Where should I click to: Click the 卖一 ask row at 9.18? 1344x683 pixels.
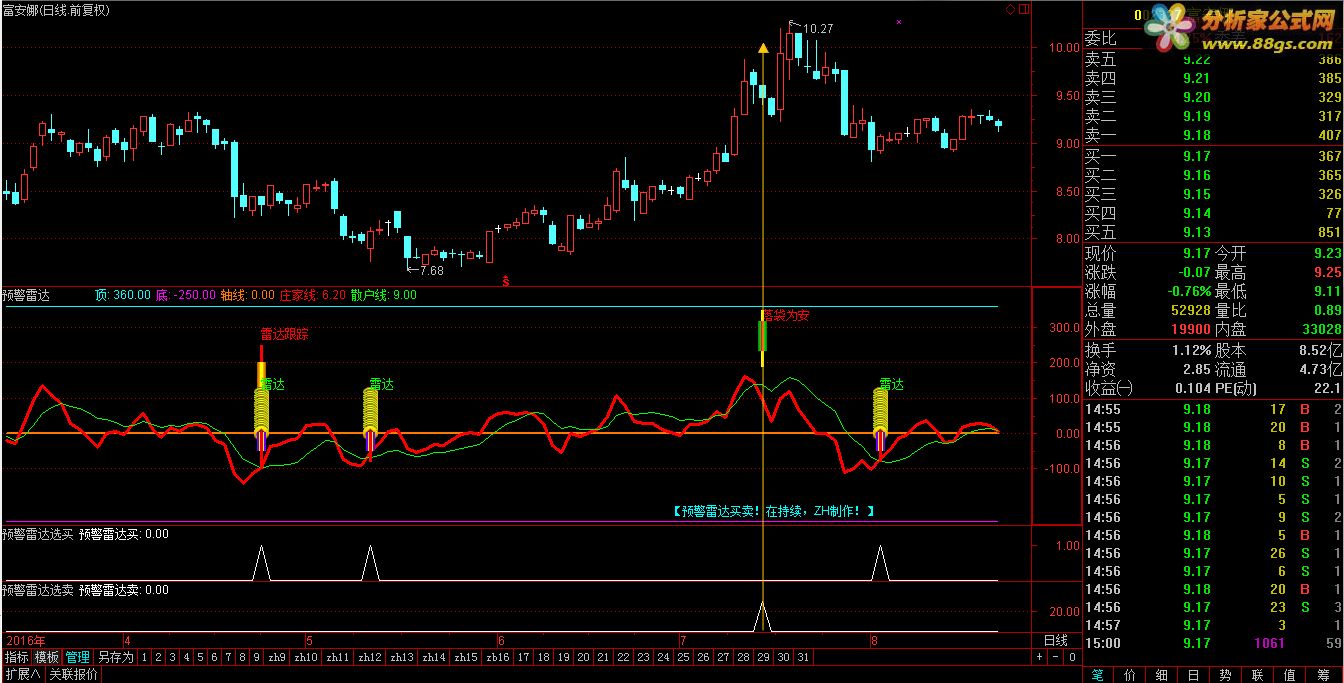coord(1213,135)
